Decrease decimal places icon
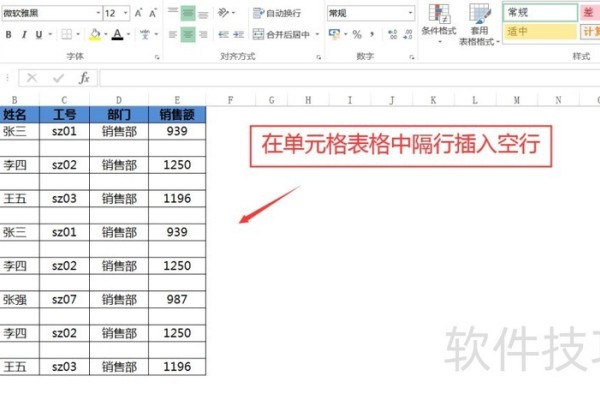 [408, 34]
